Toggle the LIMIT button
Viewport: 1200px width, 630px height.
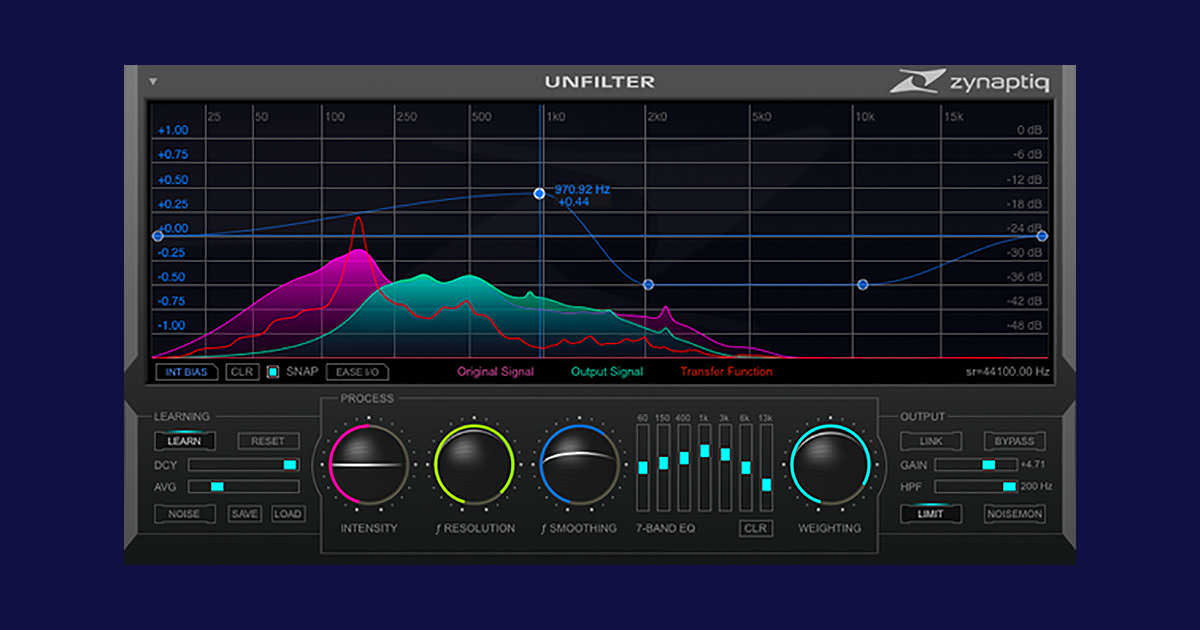(x=931, y=514)
